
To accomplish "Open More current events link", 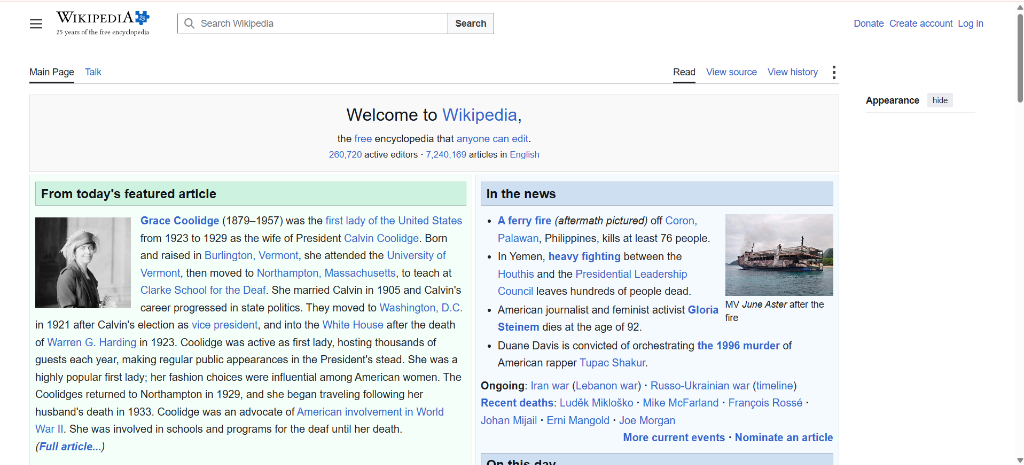I will point(674,438).
